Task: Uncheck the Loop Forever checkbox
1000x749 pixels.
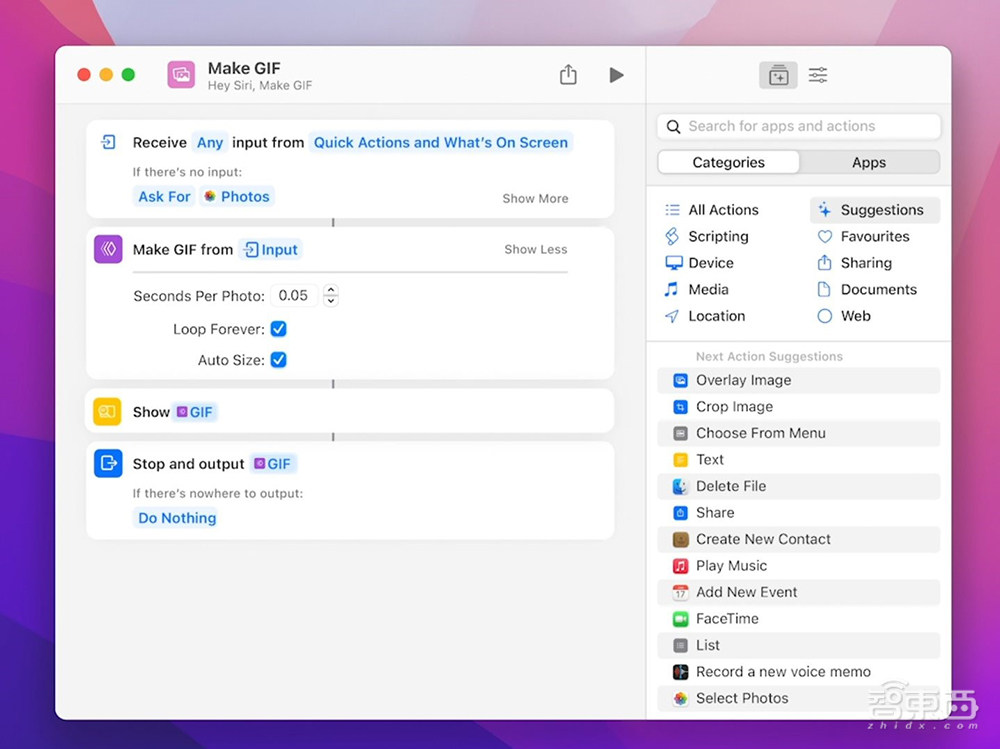Action: 279,329
